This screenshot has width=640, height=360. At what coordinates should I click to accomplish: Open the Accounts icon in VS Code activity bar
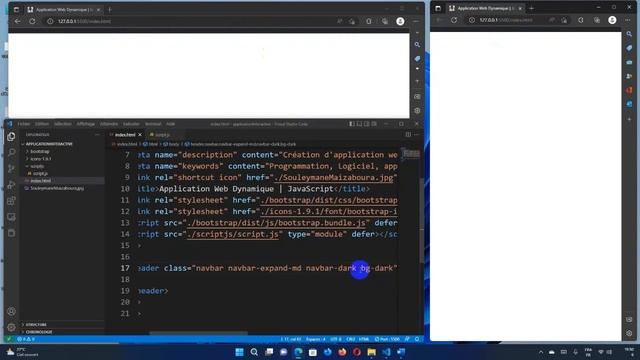pos(11,311)
